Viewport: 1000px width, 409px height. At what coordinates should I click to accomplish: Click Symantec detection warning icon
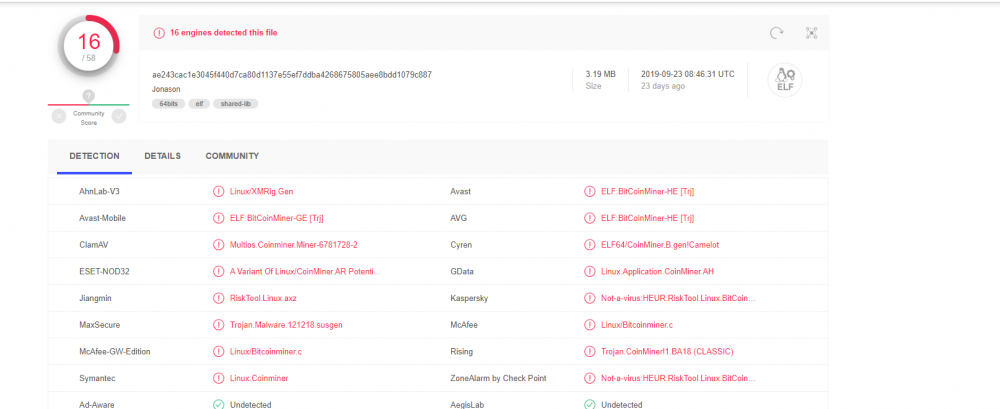pyautogui.click(x=218, y=378)
